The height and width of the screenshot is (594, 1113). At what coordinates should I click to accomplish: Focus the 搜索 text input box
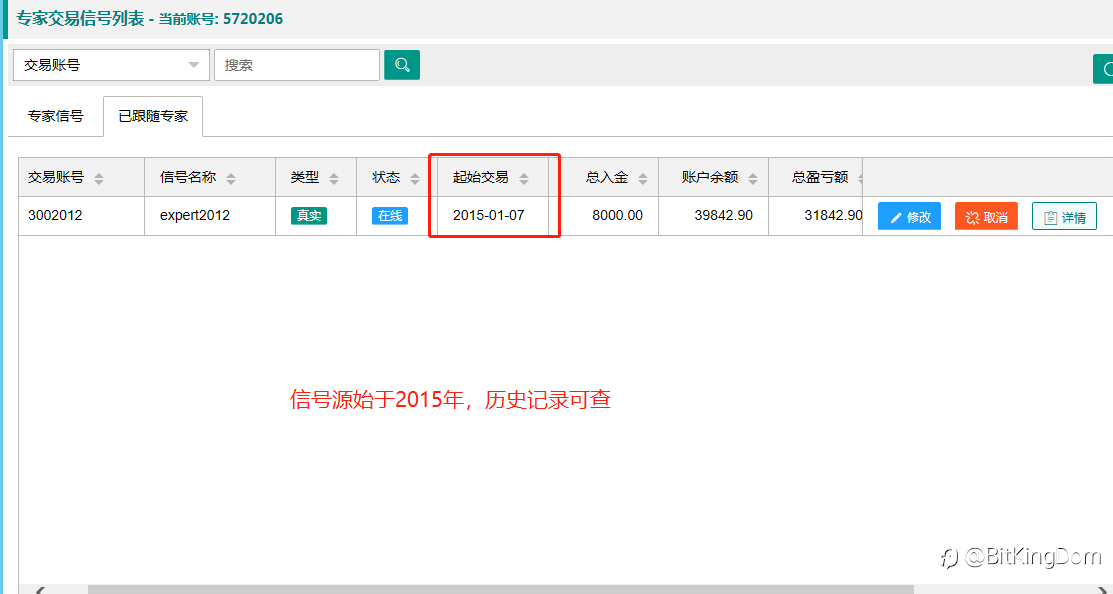coord(297,65)
